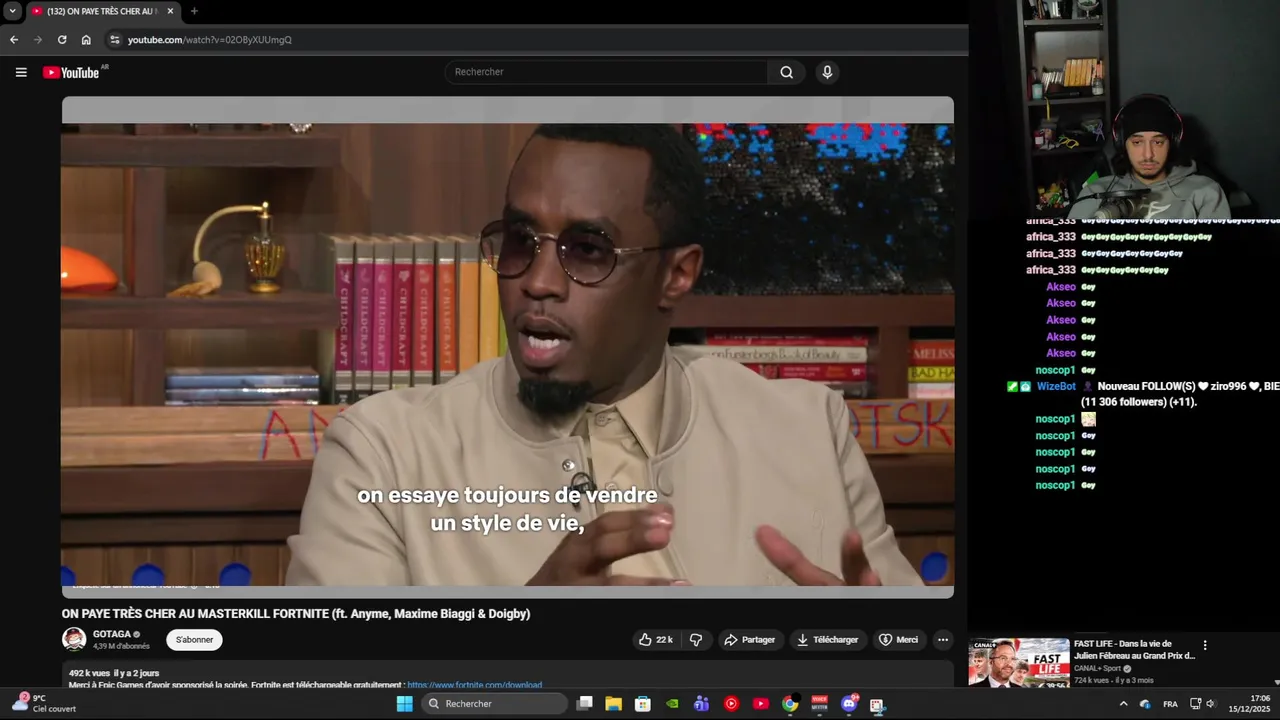1280x720 pixels.
Task: Open Microsoft Teams from the taskbar
Action: click(x=701, y=704)
